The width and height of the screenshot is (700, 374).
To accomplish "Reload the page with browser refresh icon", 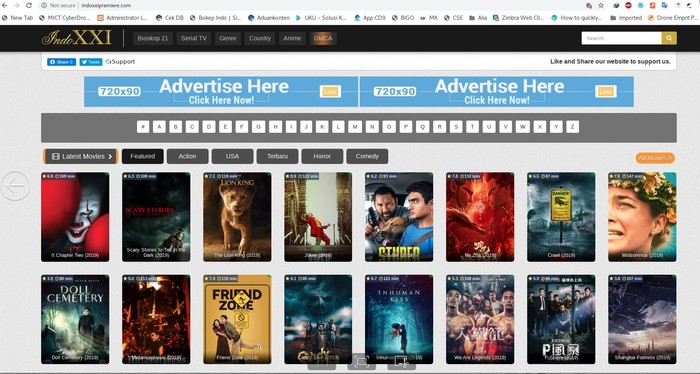I will pyautogui.click(x=29, y=5).
